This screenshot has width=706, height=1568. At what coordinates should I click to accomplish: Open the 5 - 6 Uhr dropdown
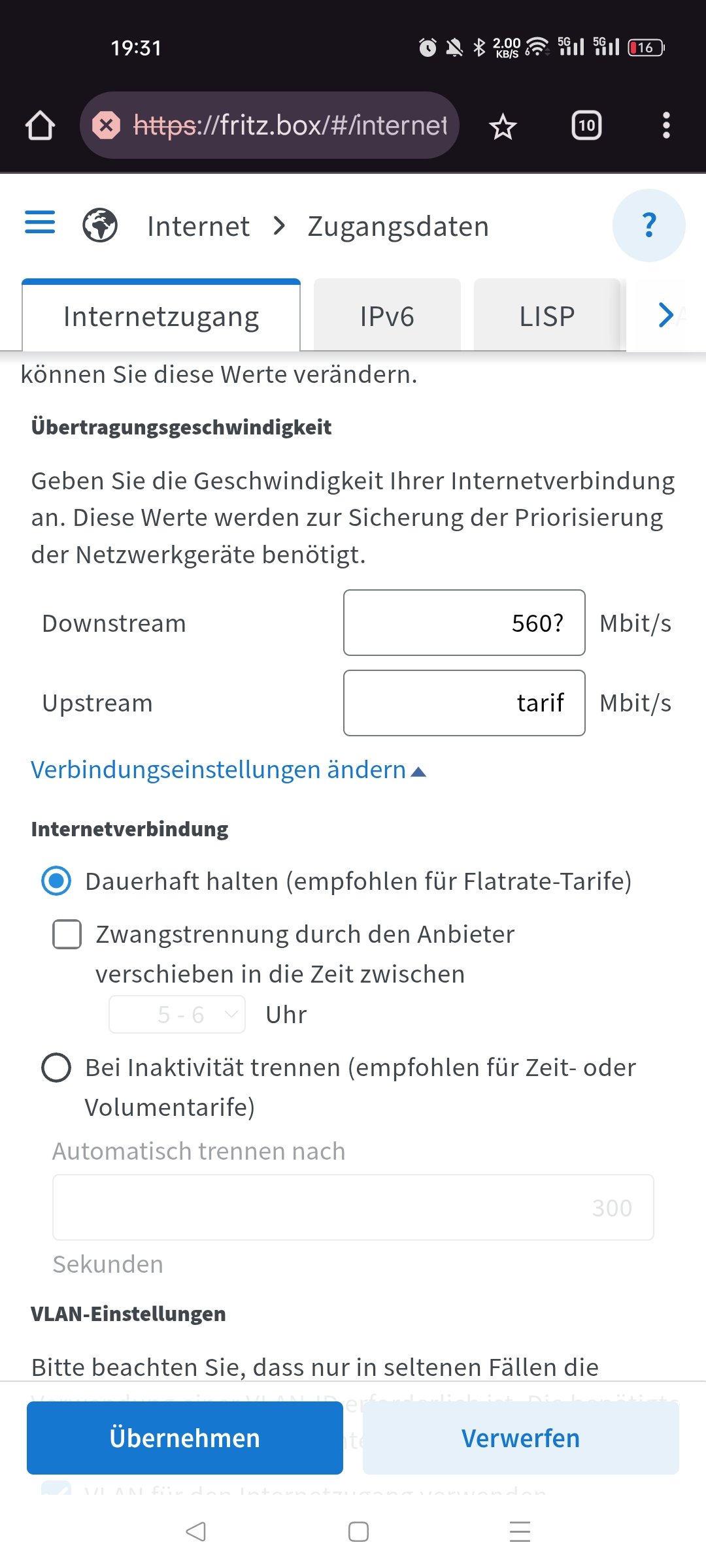[x=177, y=1014]
